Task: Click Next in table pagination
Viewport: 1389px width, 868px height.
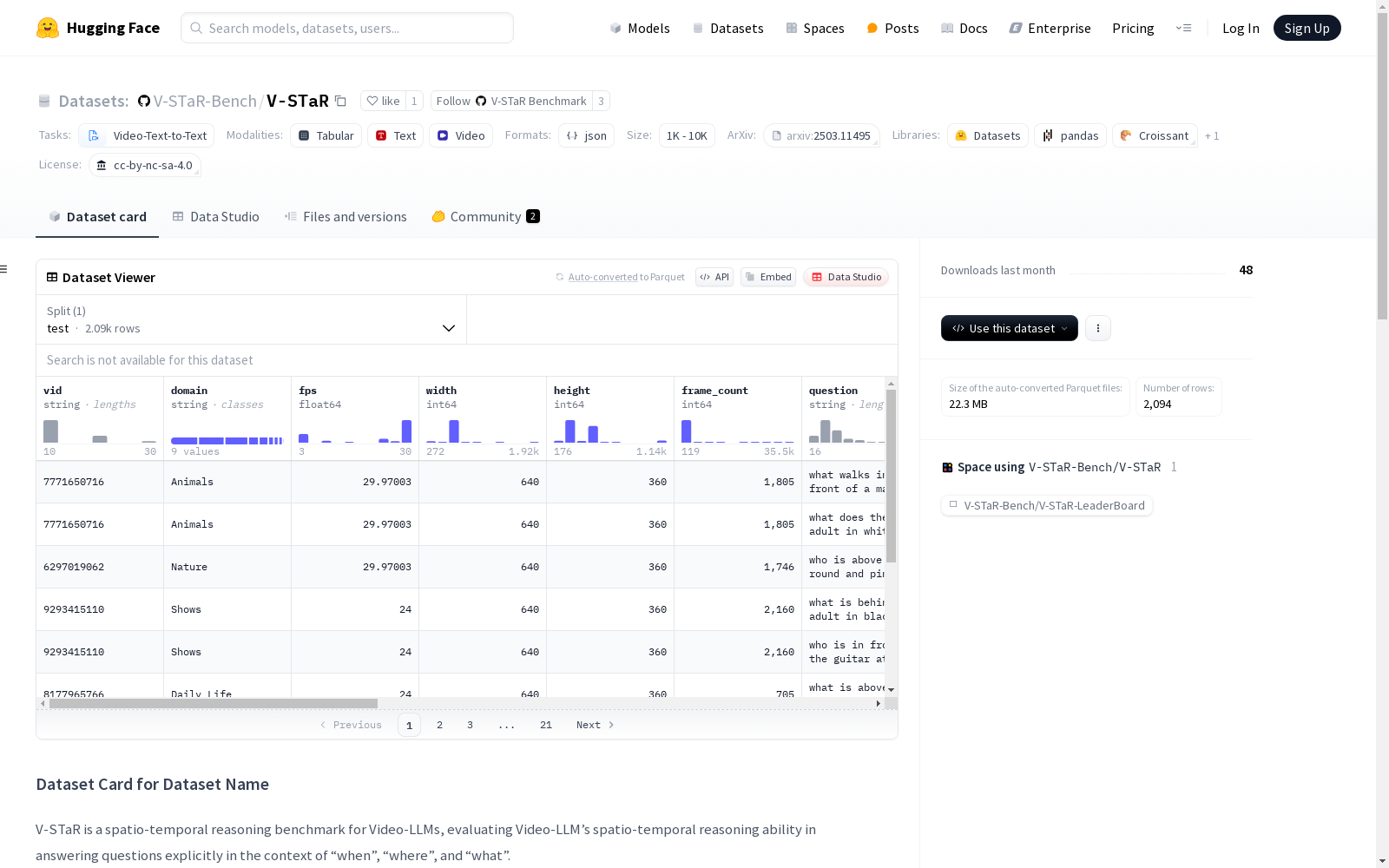Action: [x=596, y=725]
